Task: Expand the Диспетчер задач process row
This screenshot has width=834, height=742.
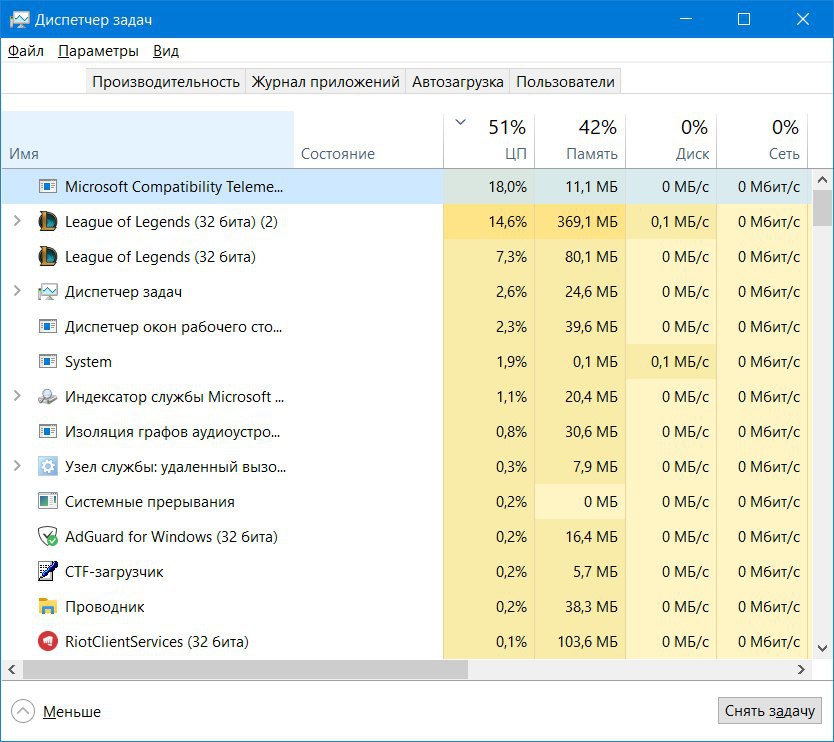Action: coord(17,291)
